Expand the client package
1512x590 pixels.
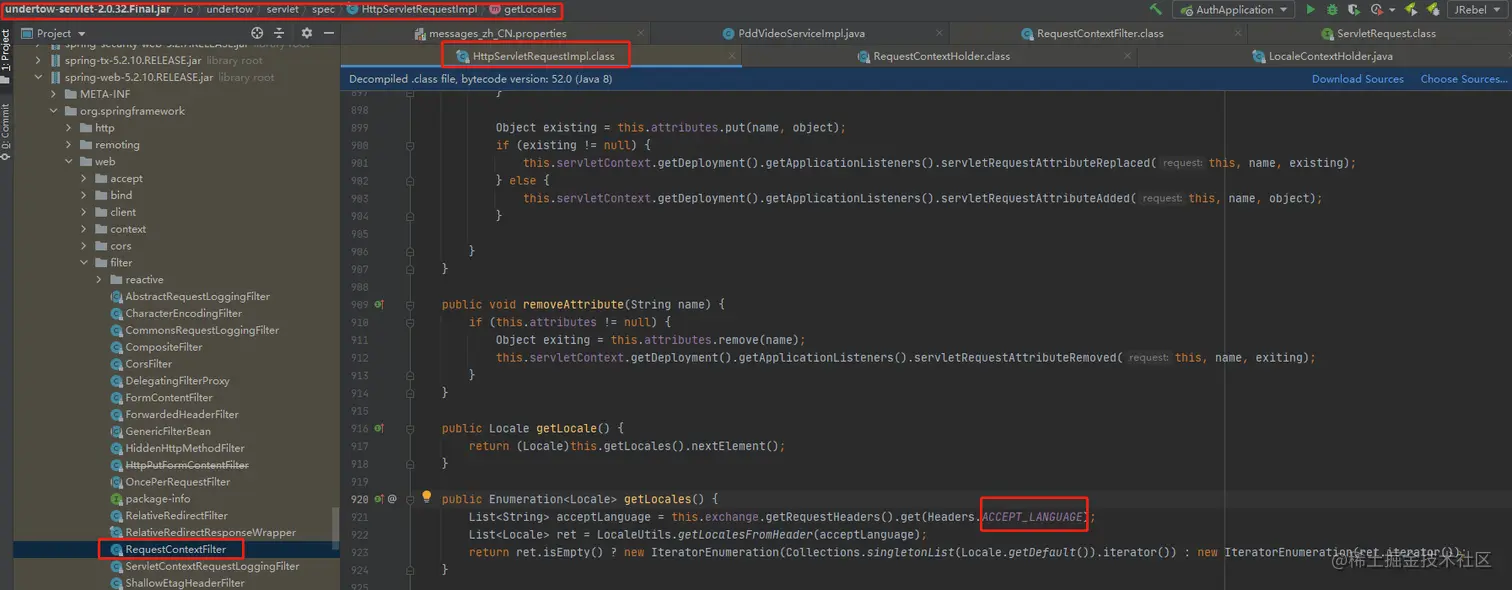85,212
